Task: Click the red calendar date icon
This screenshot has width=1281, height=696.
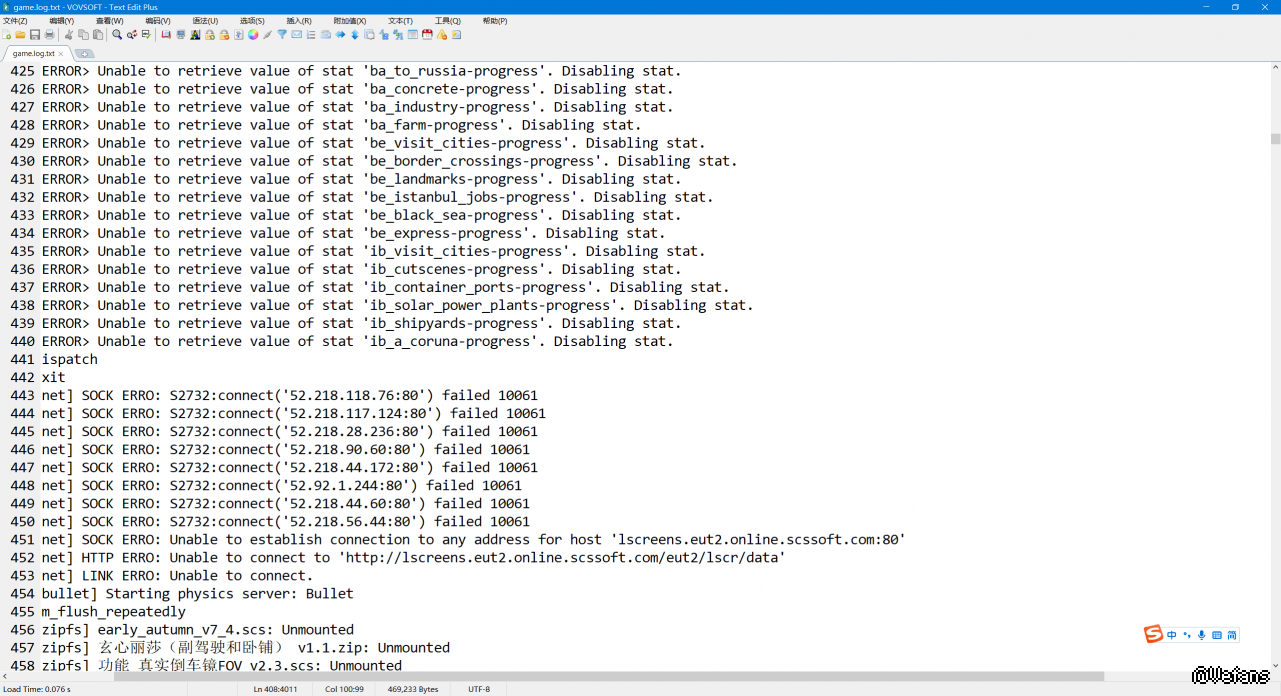Action: [x=427, y=35]
